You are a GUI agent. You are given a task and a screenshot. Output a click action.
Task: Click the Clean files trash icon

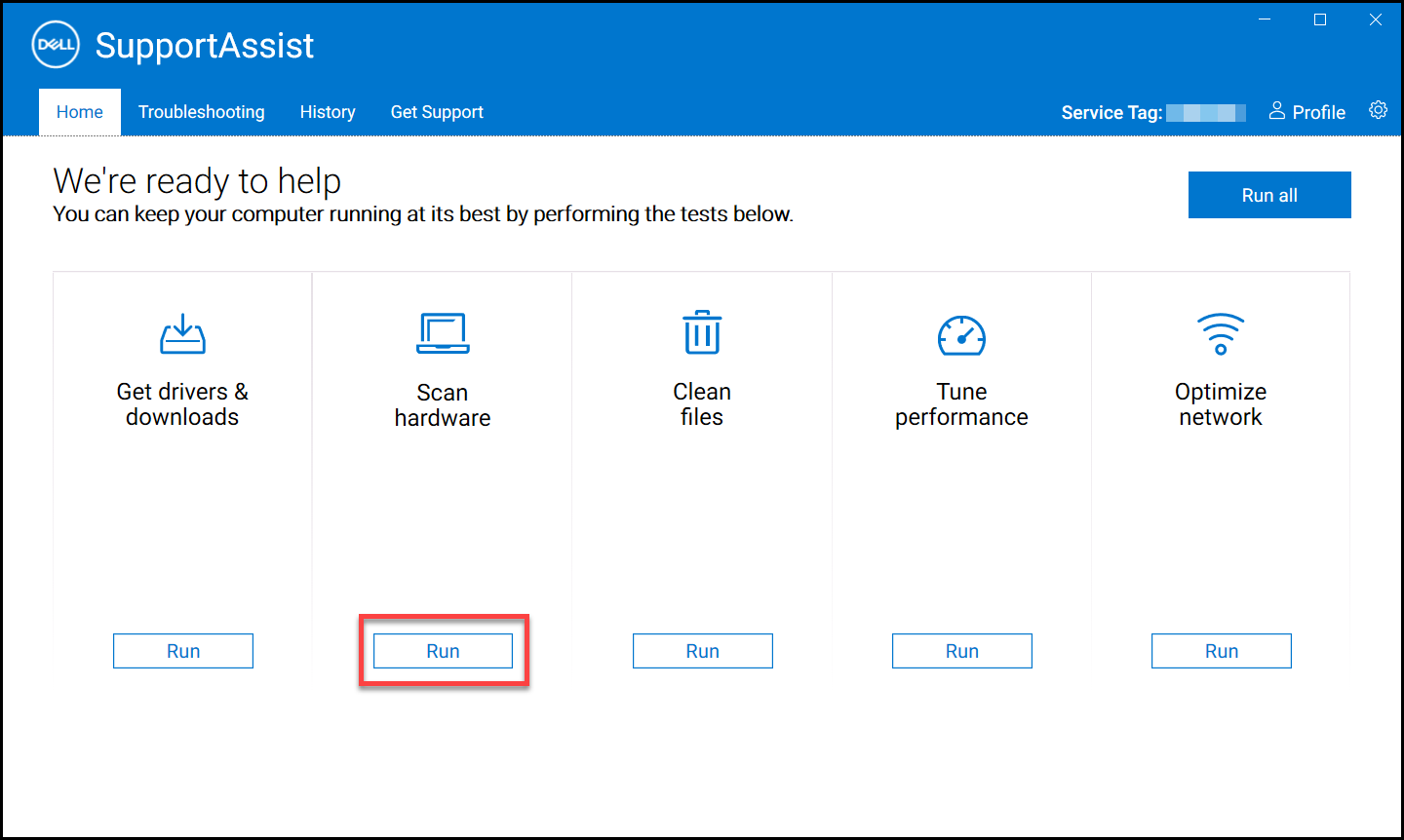702,334
